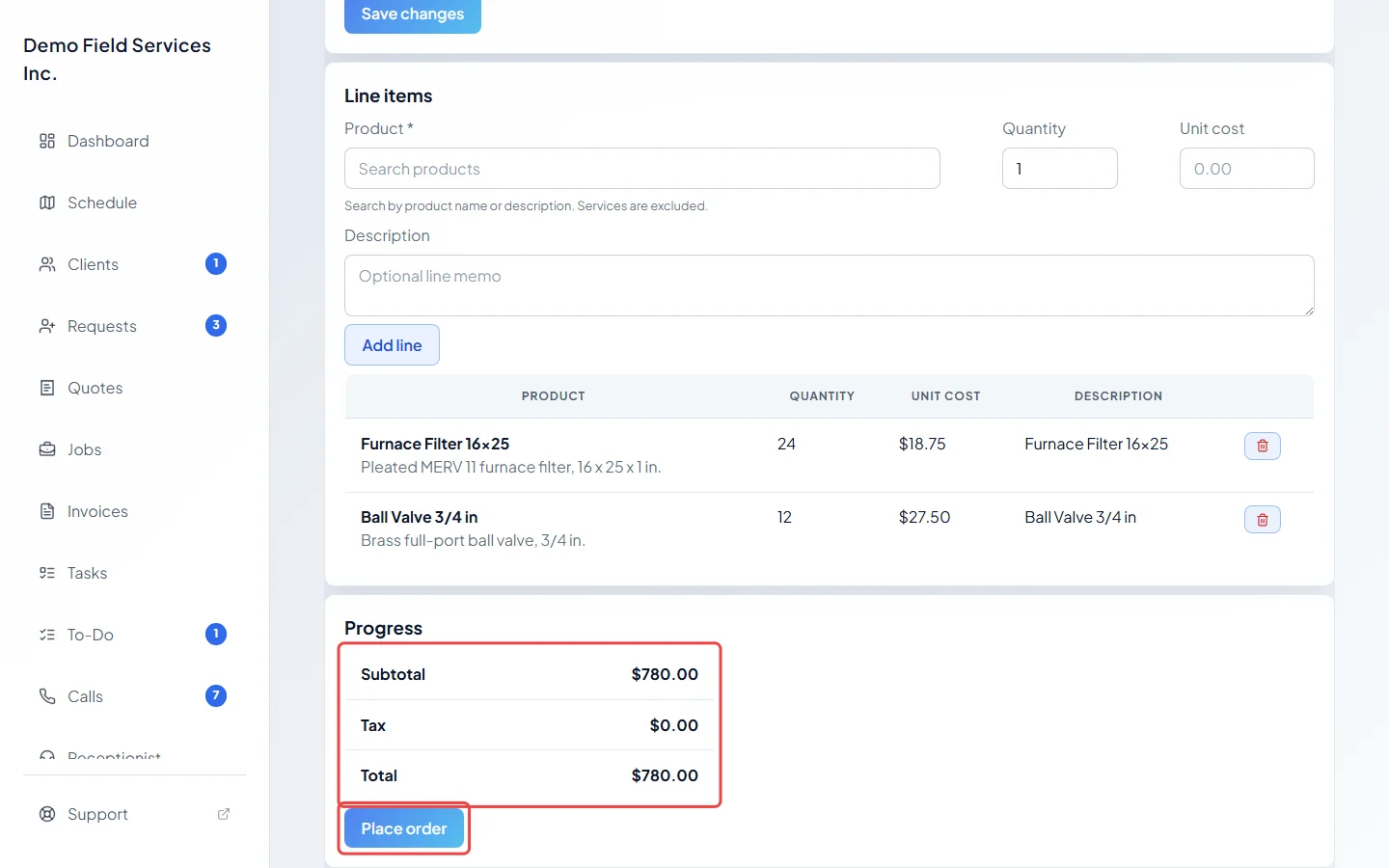Select the Furnace Filter 16×25 product name
The height and width of the screenshot is (868, 1389).
point(435,444)
